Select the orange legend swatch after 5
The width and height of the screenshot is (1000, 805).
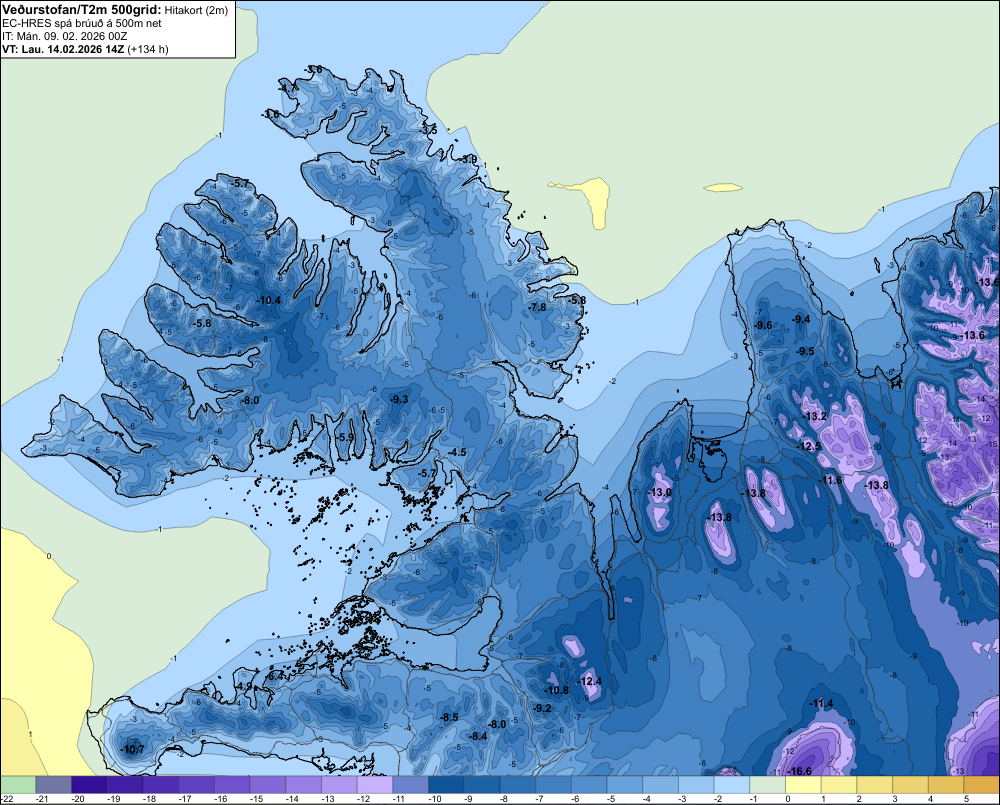click(x=982, y=785)
